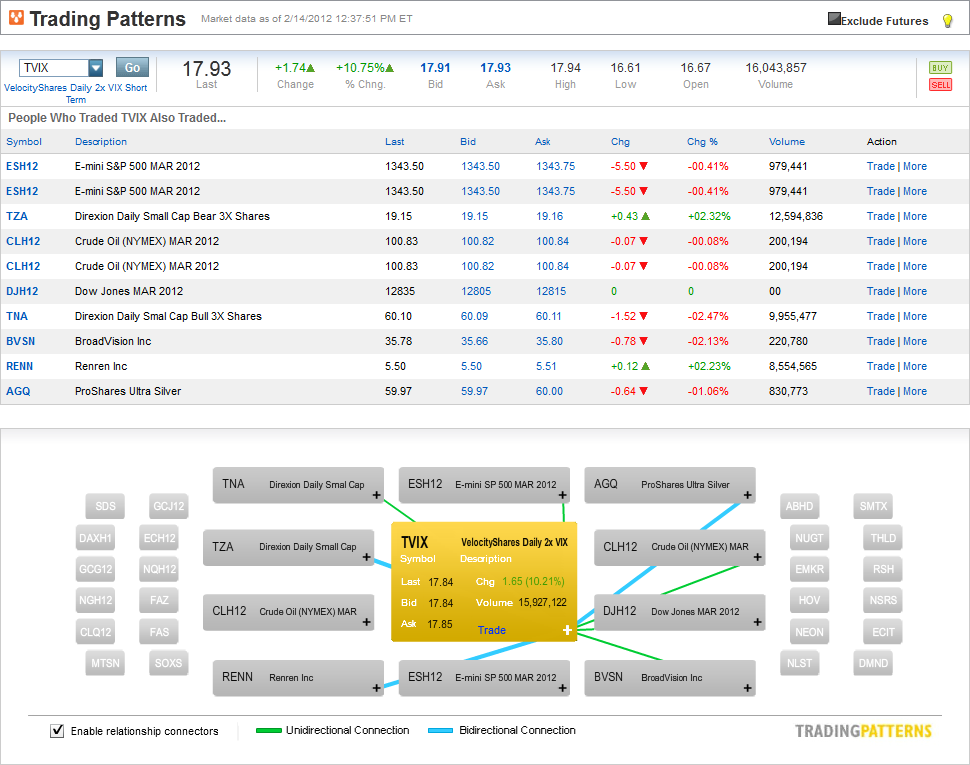Uncheck Enable relationship connectors
This screenshot has width=970, height=765.
tap(57, 730)
